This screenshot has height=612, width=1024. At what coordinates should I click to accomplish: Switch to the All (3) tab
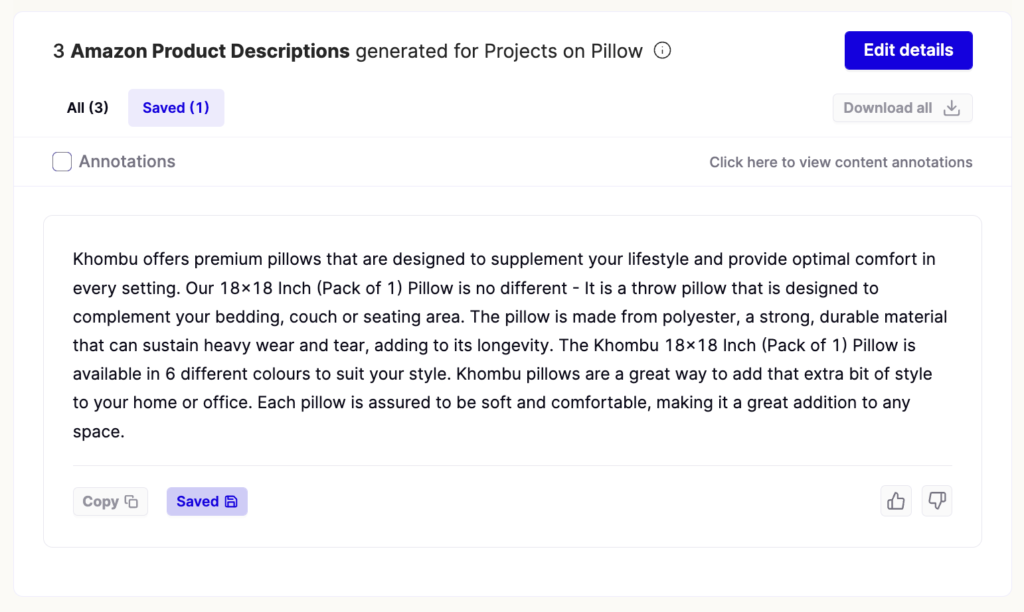coord(88,108)
